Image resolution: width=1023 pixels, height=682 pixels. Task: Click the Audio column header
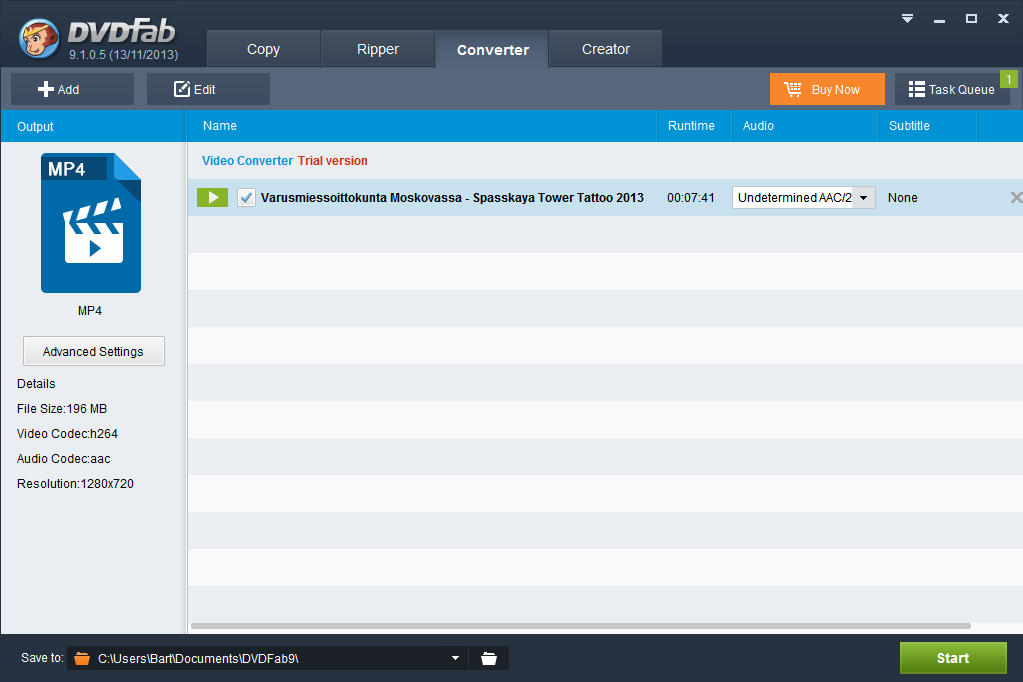(804, 126)
